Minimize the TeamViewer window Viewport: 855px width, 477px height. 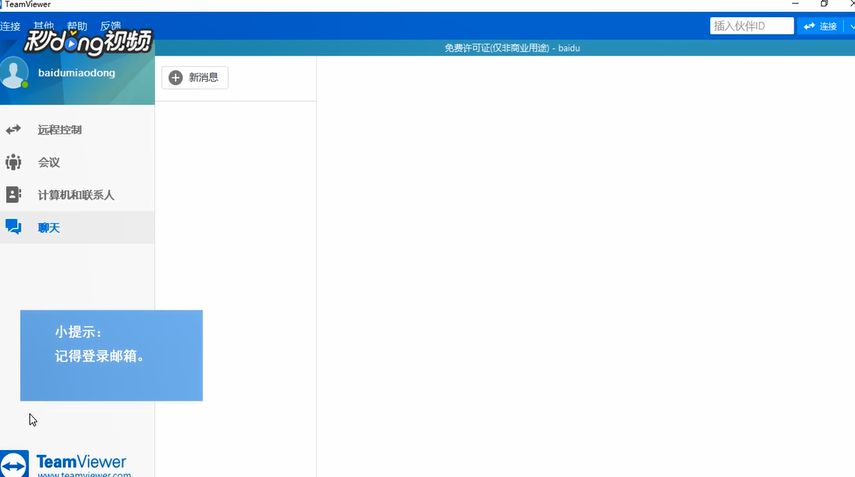point(795,4)
